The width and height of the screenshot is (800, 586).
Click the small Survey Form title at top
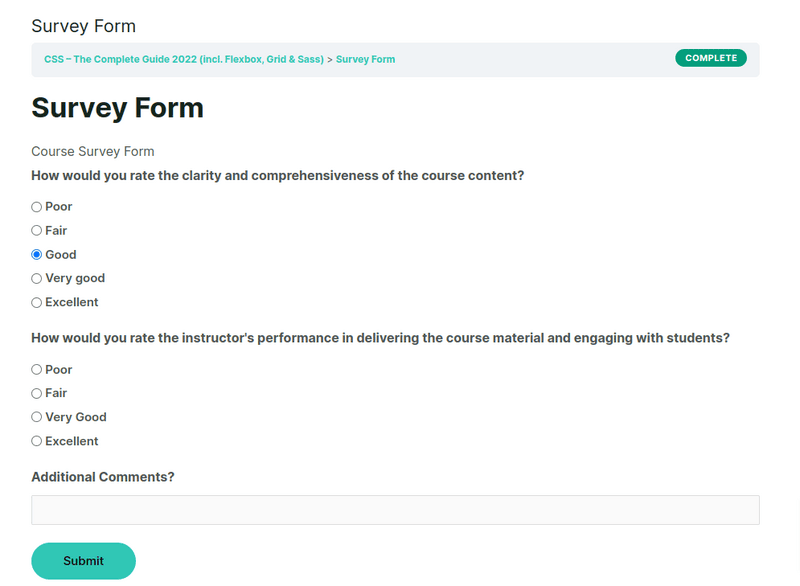coord(83,25)
